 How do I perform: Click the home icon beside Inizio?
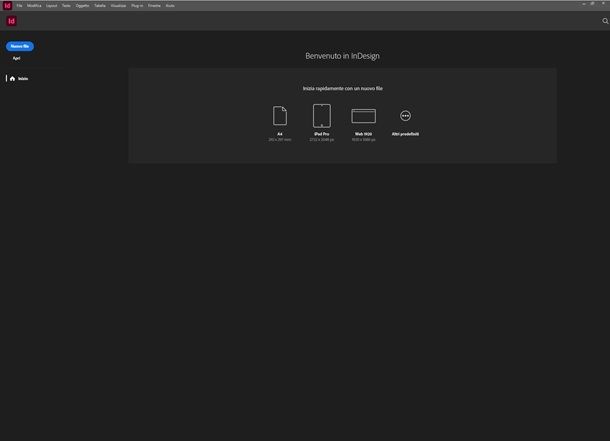pos(12,79)
